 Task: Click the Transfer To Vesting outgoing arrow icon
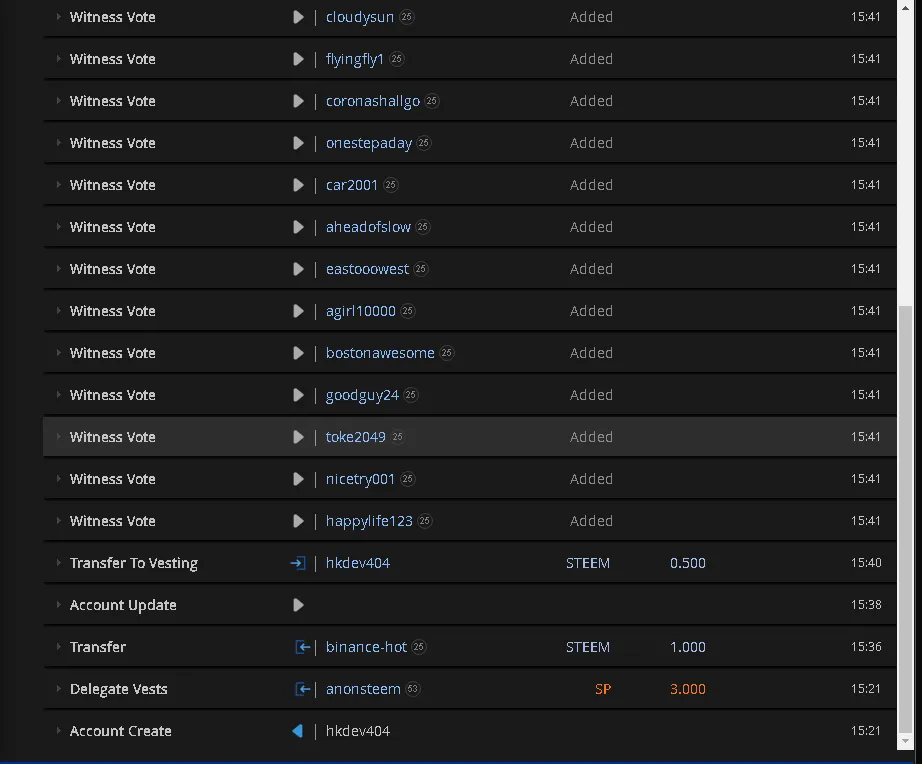tap(298, 563)
